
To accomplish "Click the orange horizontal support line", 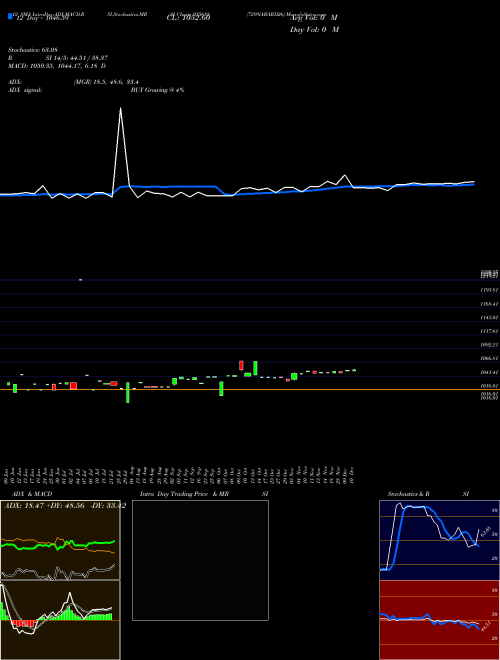I will click(250, 390).
